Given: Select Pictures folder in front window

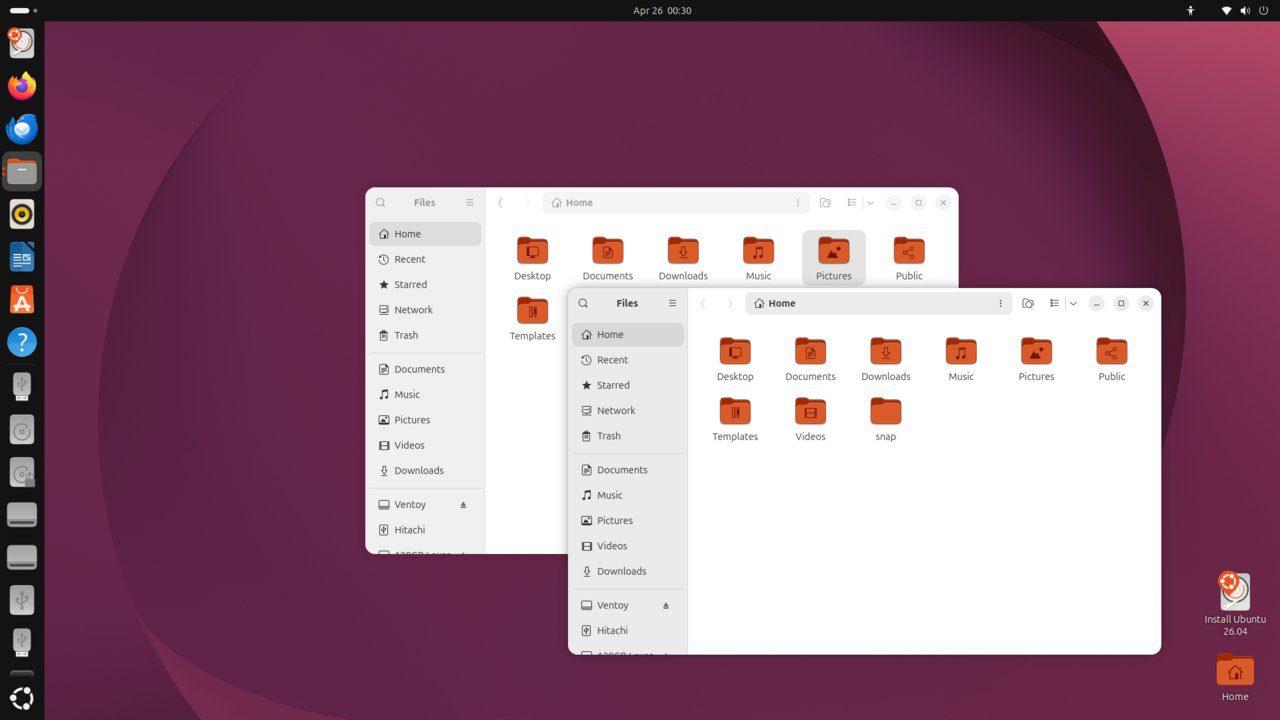Looking at the screenshot, I should [x=1036, y=359].
